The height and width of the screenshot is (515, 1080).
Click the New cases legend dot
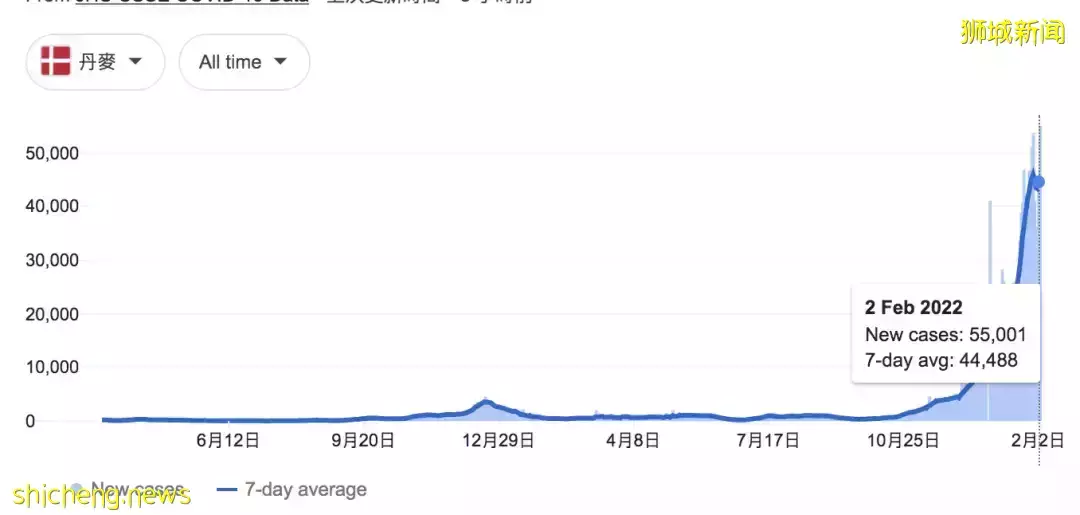tap(78, 490)
